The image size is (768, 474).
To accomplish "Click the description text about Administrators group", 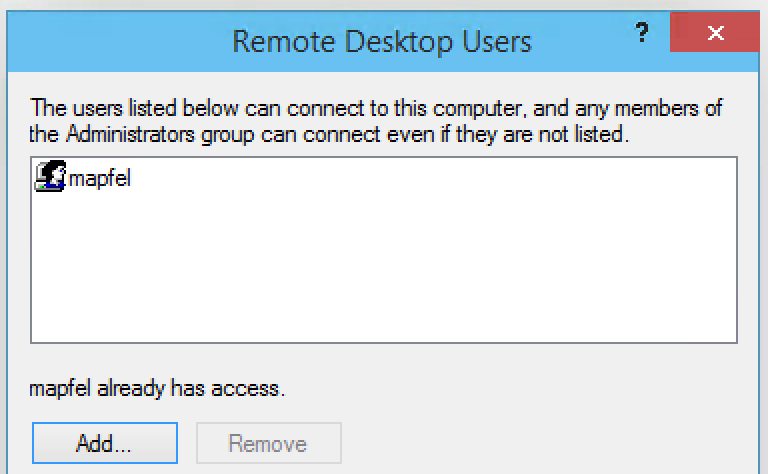I will tap(376, 121).
